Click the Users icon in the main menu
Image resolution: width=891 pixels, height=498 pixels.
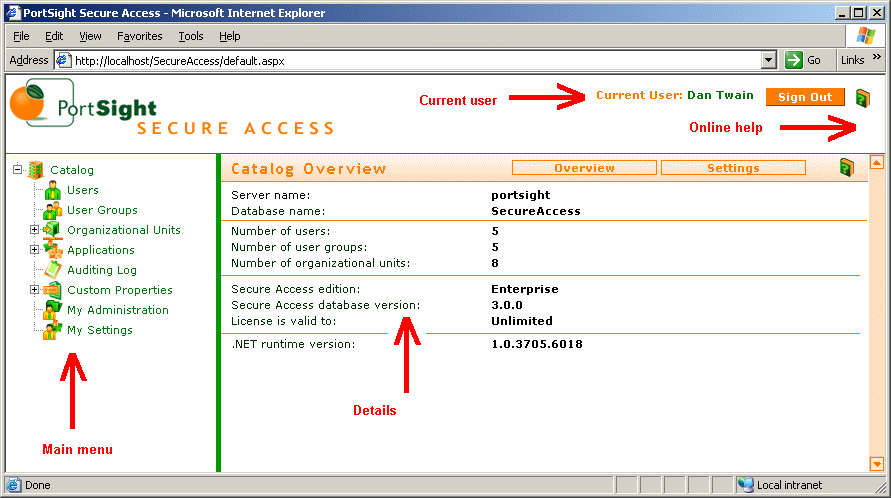(x=53, y=190)
